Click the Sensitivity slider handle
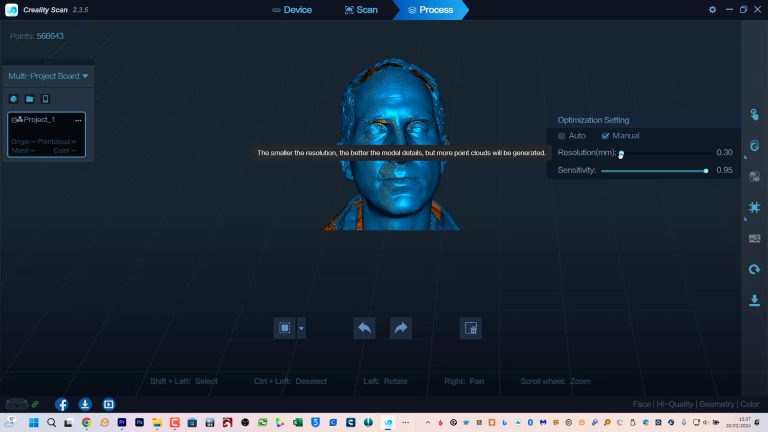The width and height of the screenshot is (768, 432). (706, 170)
